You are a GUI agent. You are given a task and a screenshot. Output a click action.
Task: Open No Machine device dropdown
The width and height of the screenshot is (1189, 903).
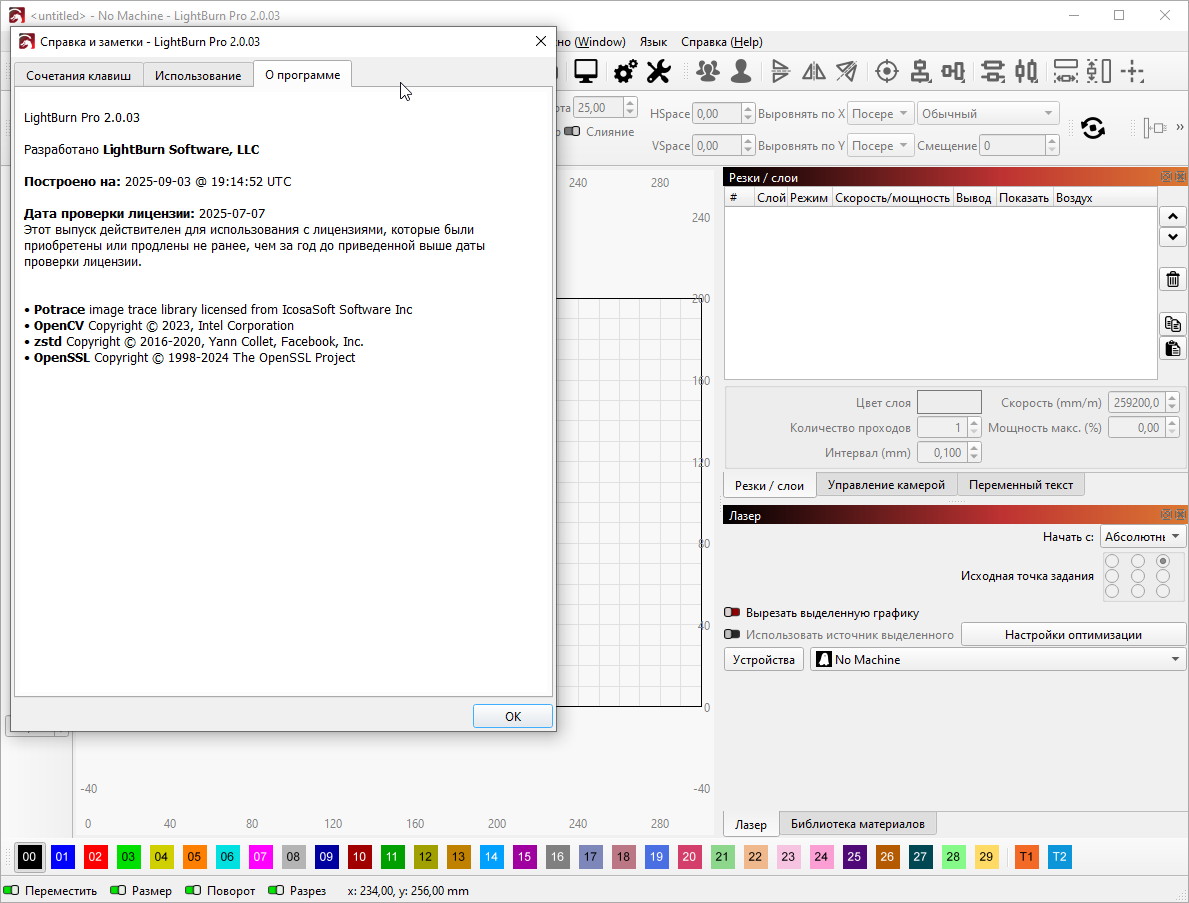pos(998,660)
